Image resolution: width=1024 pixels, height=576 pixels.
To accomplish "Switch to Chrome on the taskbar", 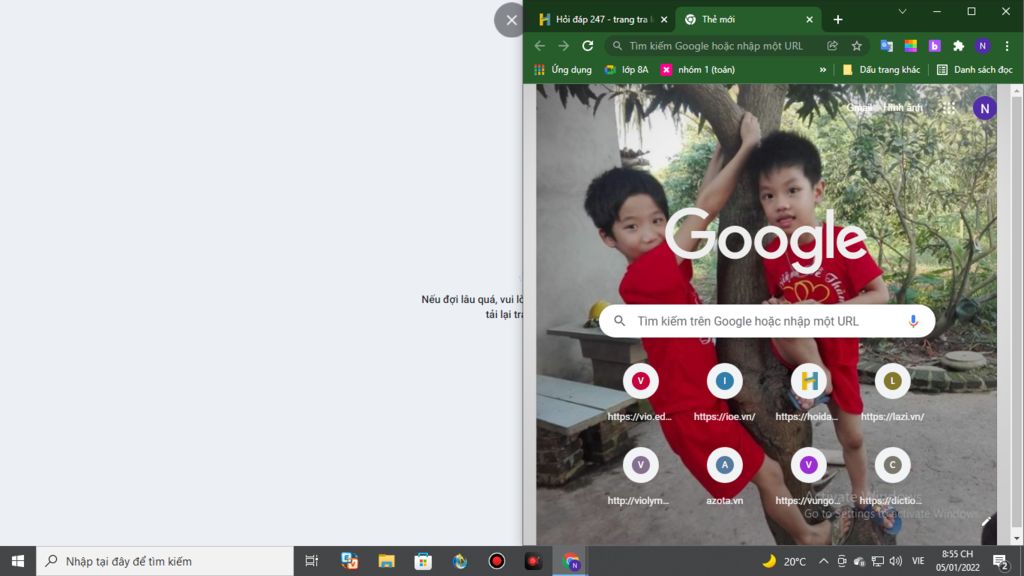I will point(571,561).
